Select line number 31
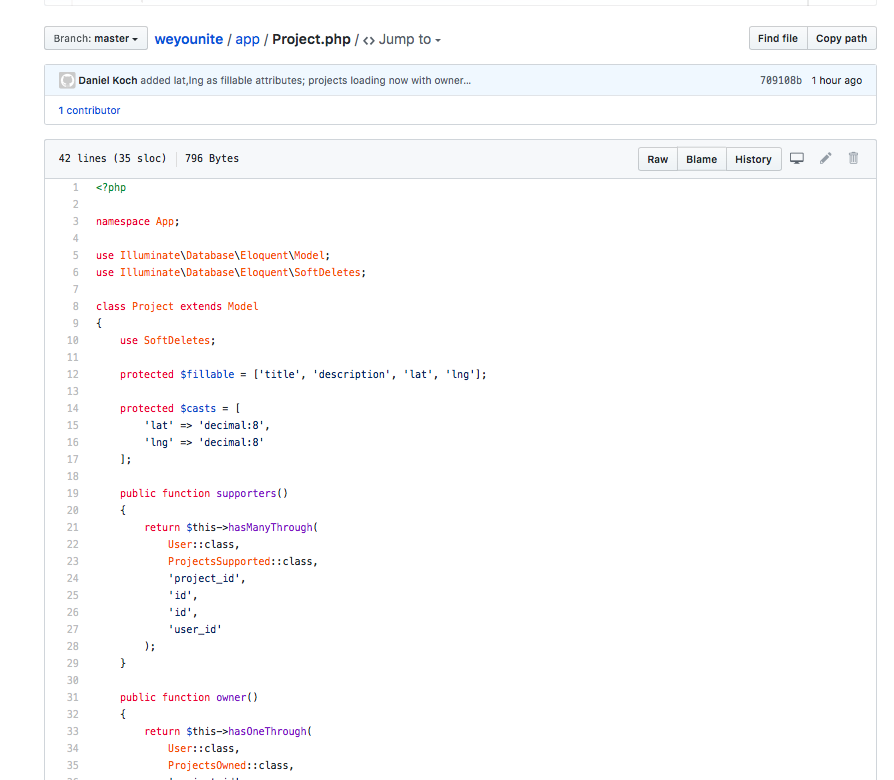Image resolution: width=894 pixels, height=780 pixels. click(72, 697)
